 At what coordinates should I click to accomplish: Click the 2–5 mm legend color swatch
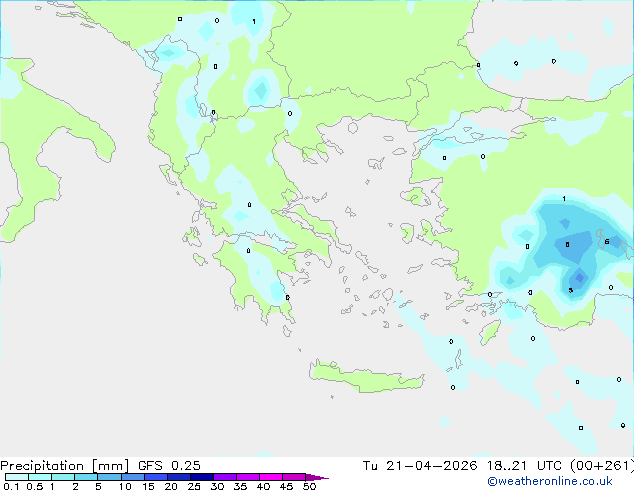click(86, 477)
